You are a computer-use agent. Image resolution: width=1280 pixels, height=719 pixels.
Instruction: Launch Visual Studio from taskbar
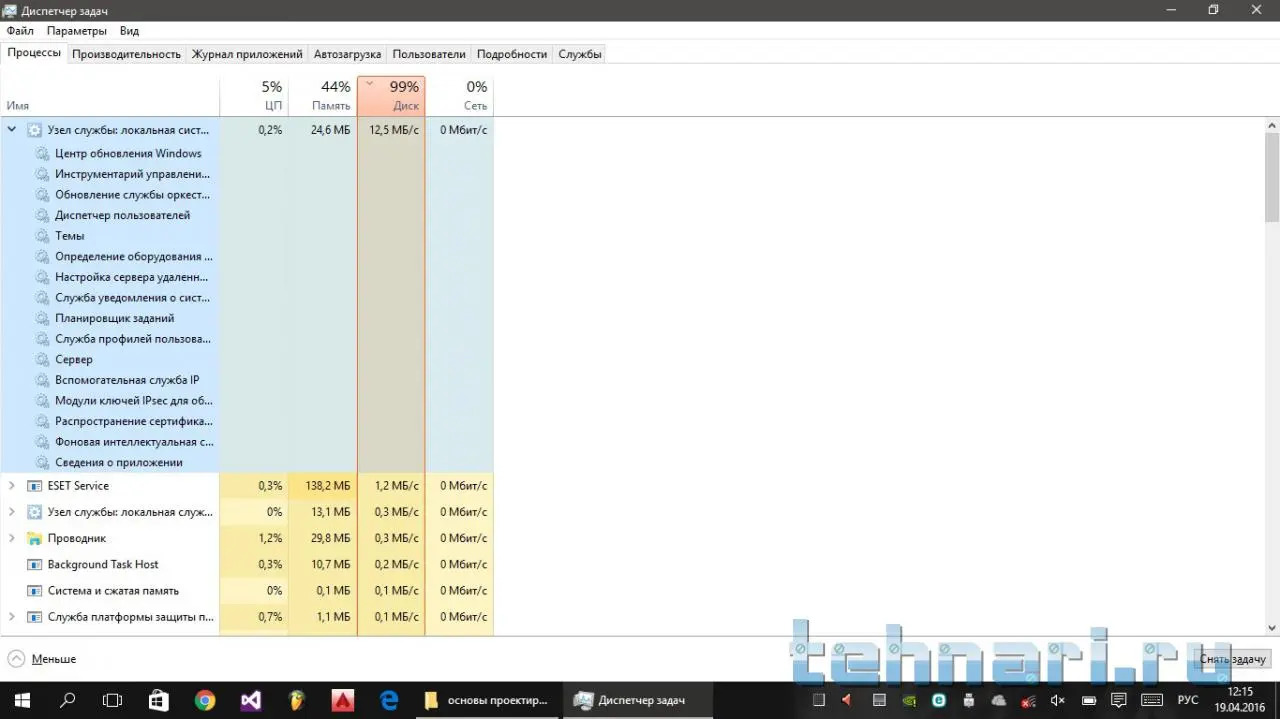click(x=251, y=700)
